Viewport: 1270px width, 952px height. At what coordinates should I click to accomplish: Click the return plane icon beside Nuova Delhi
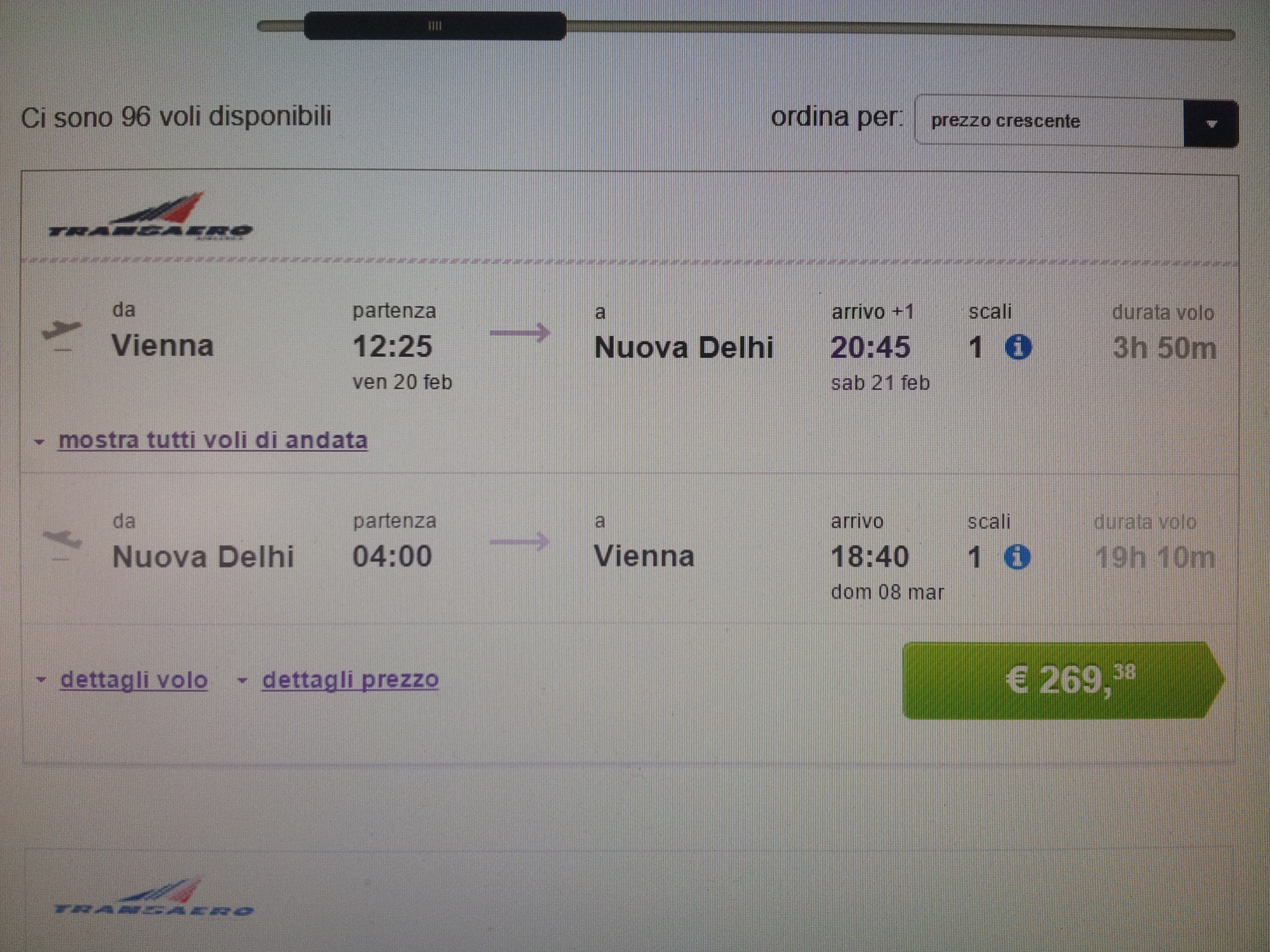(62, 544)
